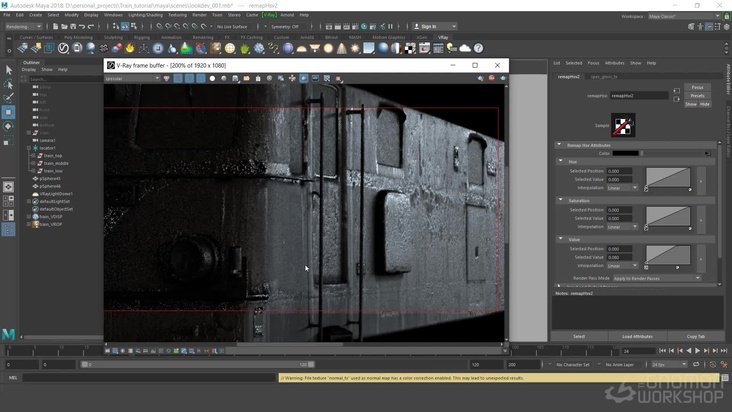Click the Presets button in Attribute Editor
The image size is (732, 412).
pos(697,96)
